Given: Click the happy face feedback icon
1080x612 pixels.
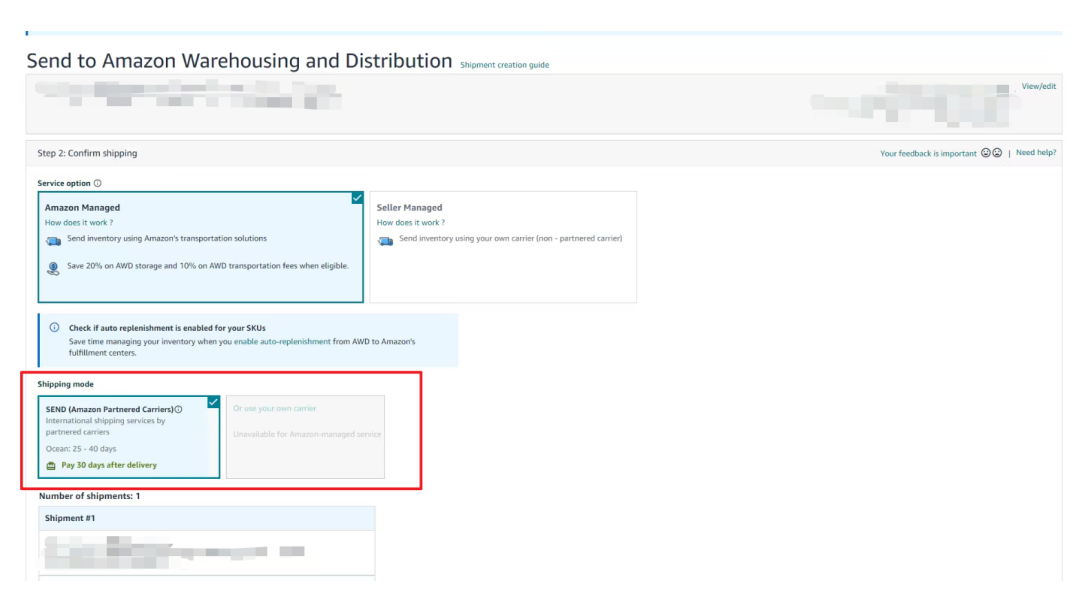Looking at the screenshot, I should (x=986, y=153).
